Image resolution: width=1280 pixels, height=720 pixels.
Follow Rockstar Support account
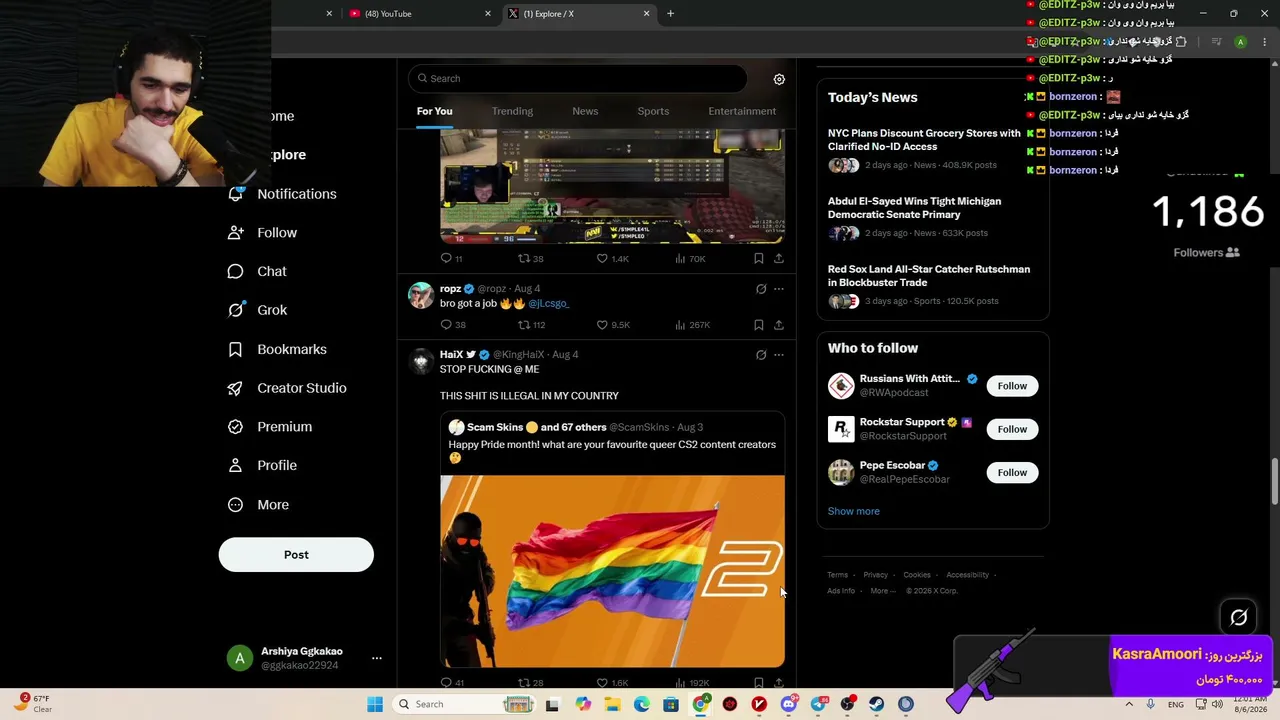pos(1012,429)
